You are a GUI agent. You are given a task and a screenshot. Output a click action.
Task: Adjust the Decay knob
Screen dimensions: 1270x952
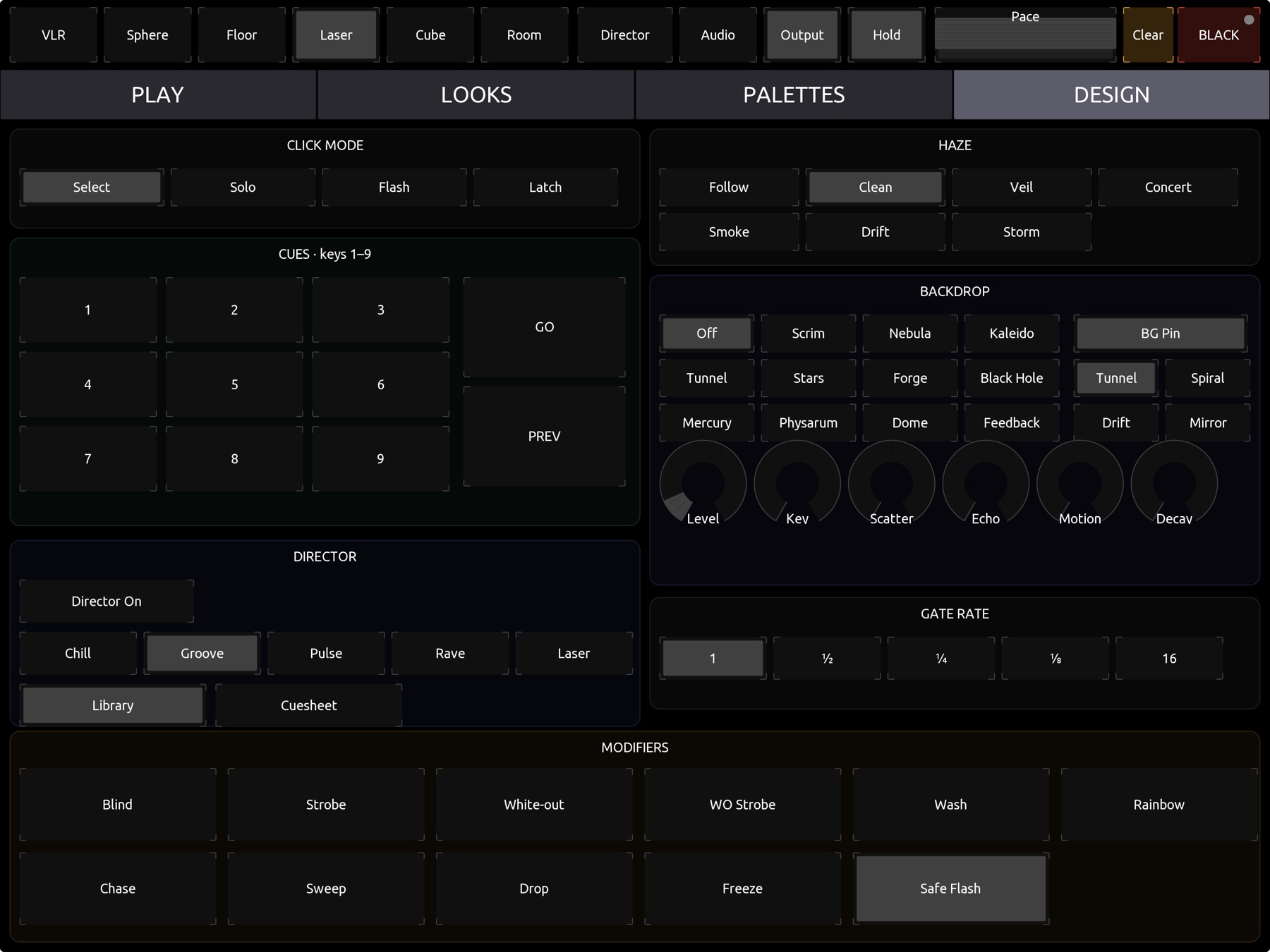pos(1174,484)
